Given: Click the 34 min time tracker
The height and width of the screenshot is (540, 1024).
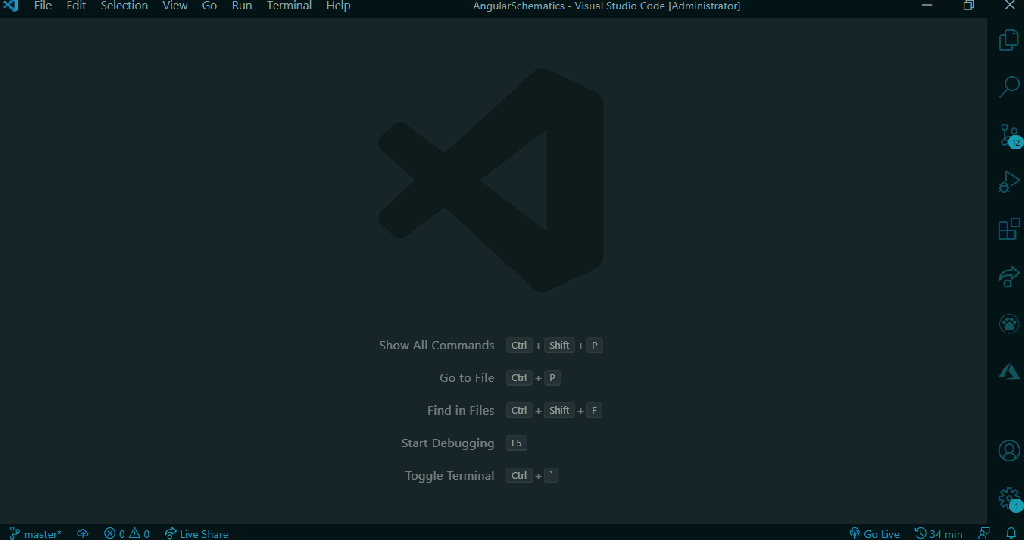Looking at the screenshot, I should tap(938, 533).
